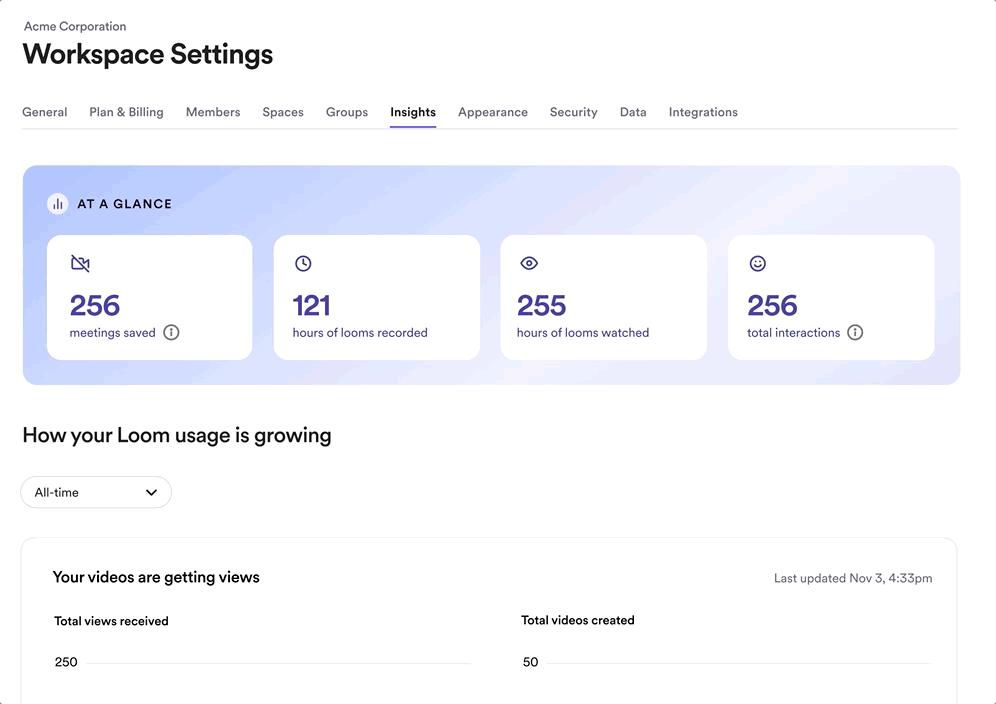Open the Plan & Billing tab
The width and height of the screenshot is (996, 704).
click(126, 112)
